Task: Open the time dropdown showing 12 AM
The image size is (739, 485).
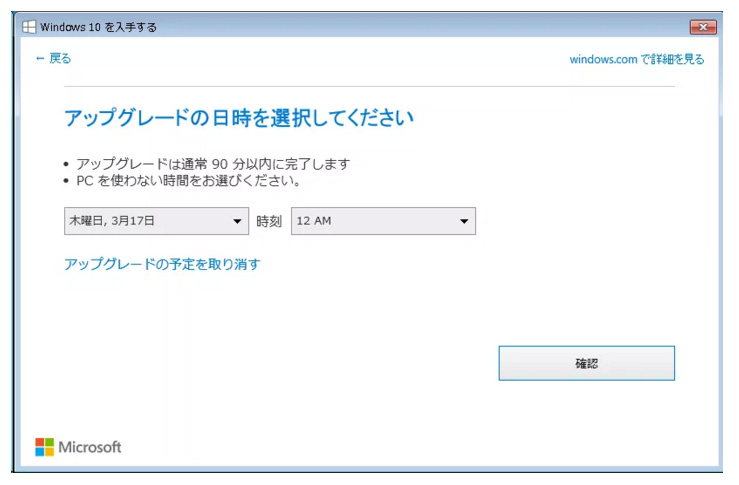Action: (383, 221)
